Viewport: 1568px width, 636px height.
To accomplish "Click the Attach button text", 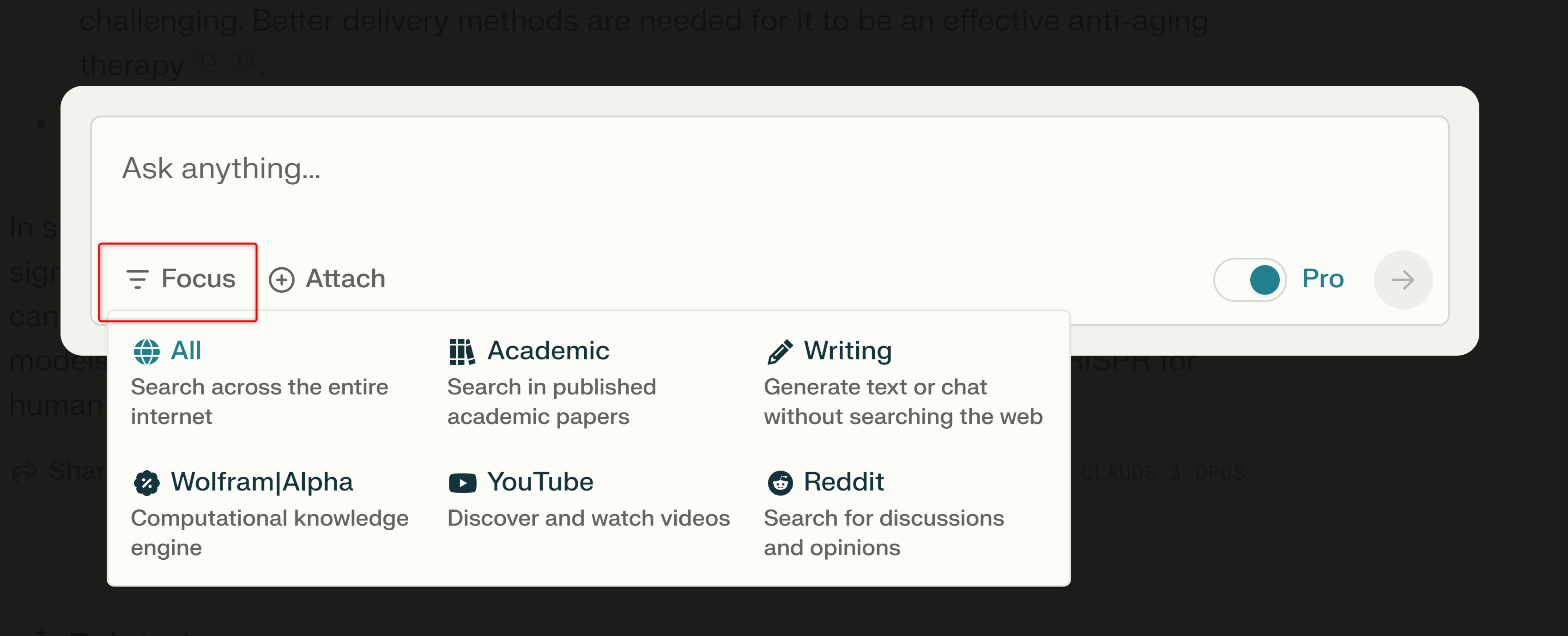I will click(345, 279).
